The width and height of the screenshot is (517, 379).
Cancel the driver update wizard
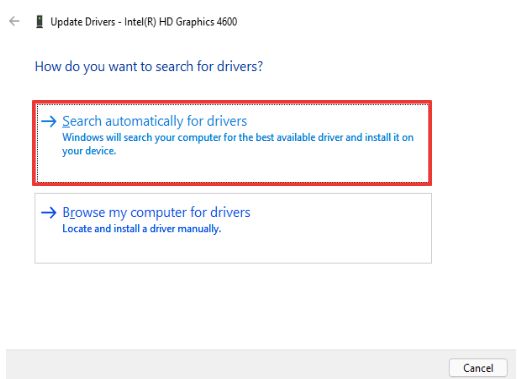tap(478, 368)
